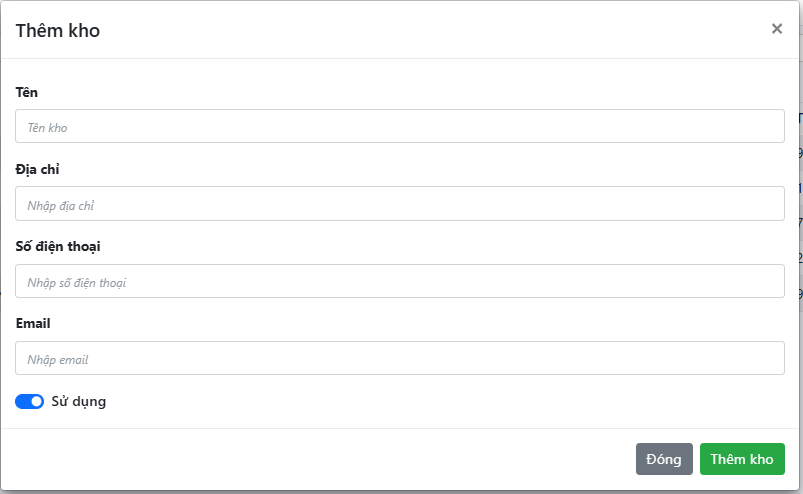Viewport: 803px width, 494px height.
Task: Toggle the Sử dụng switch off
Action: pyautogui.click(x=30, y=402)
